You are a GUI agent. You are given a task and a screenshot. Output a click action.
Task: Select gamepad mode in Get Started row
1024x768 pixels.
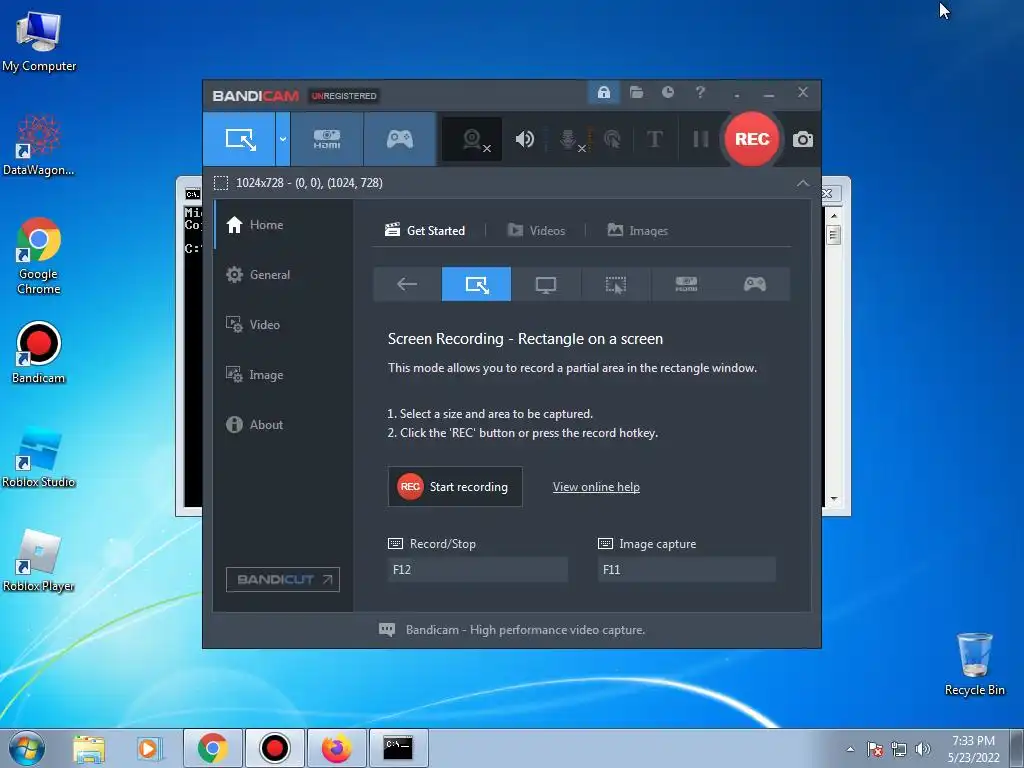coord(754,284)
